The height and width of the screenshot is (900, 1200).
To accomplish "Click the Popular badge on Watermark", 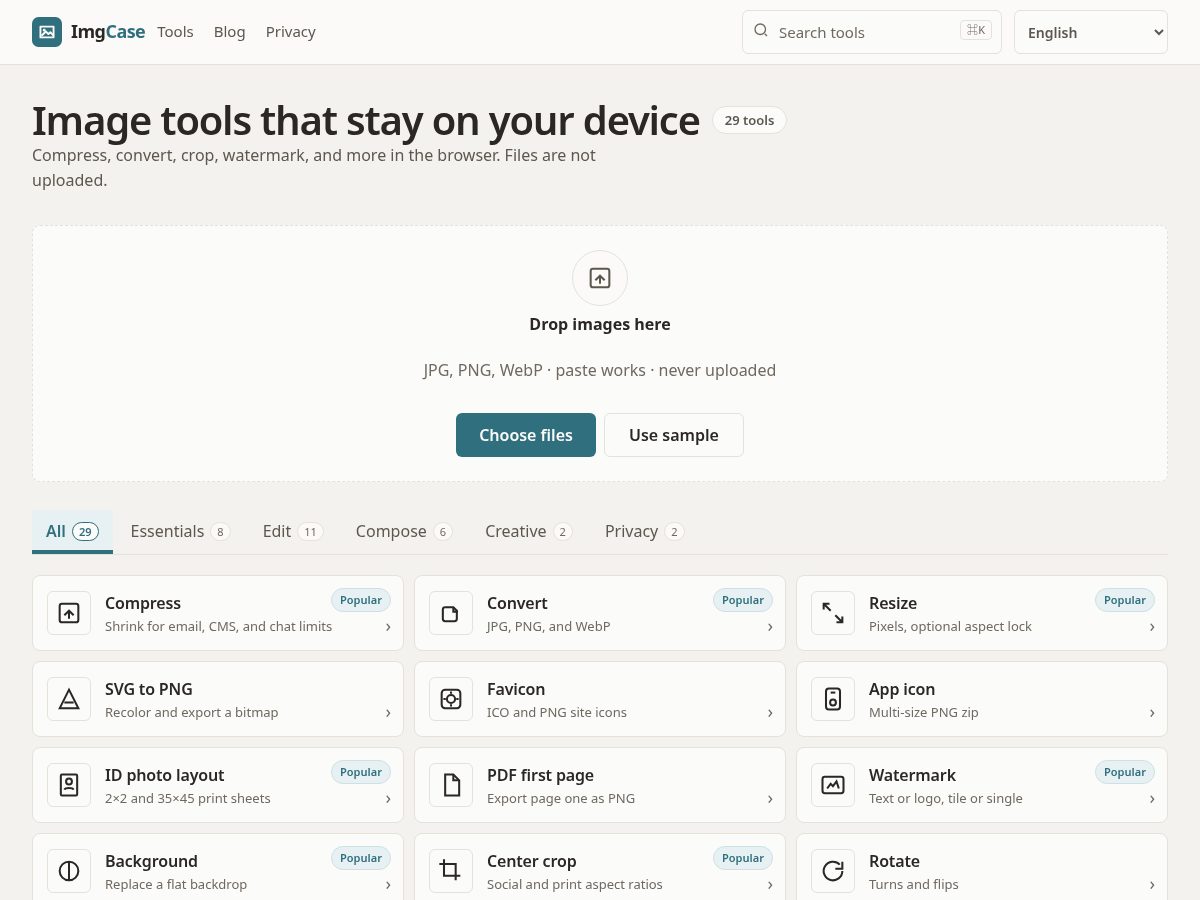I will pyautogui.click(x=1125, y=772).
